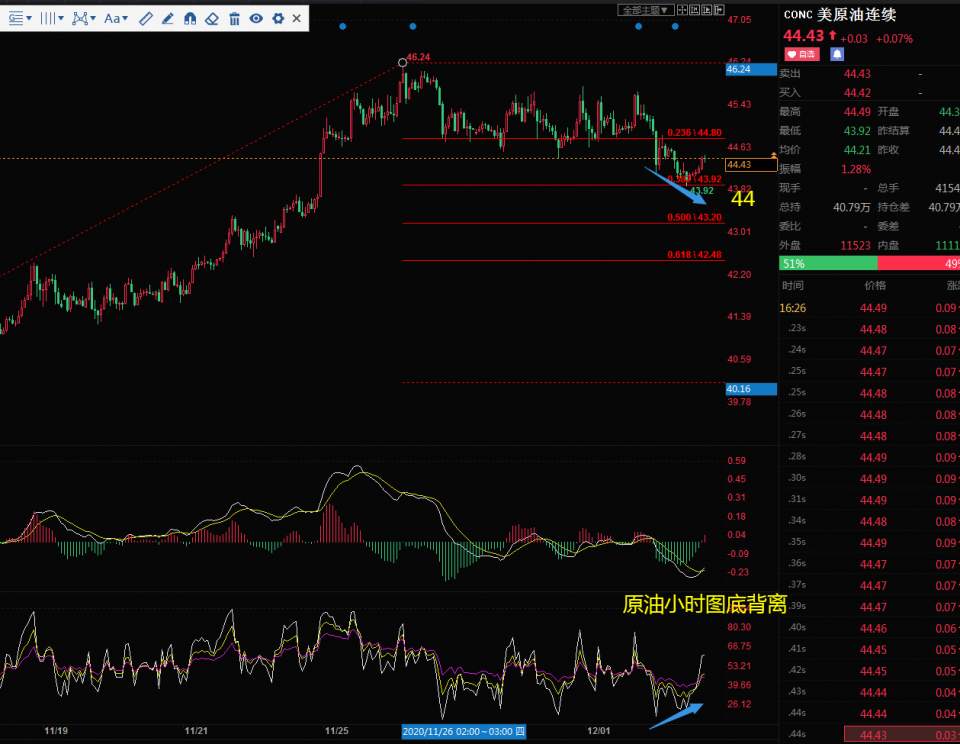
Task: Click the 12/01 date on time axis
Action: [599, 731]
